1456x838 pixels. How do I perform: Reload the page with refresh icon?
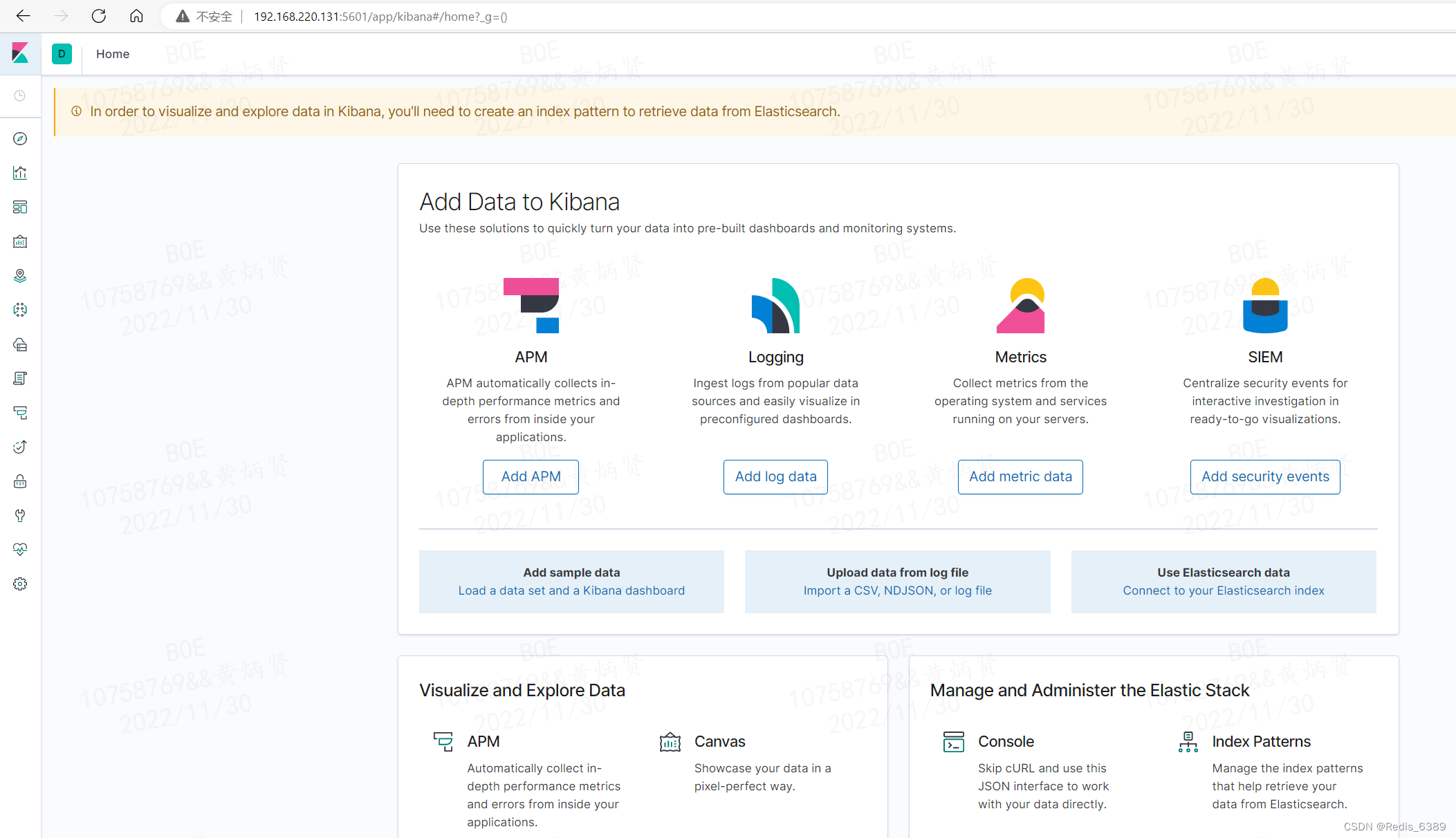point(99,16)
